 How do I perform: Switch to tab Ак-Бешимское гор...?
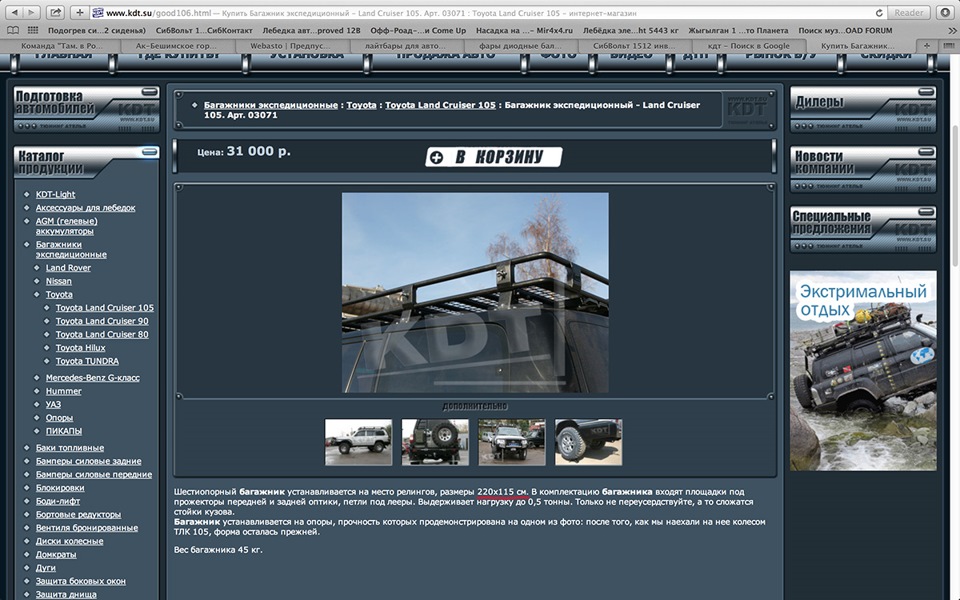click(x=176, y=45)
